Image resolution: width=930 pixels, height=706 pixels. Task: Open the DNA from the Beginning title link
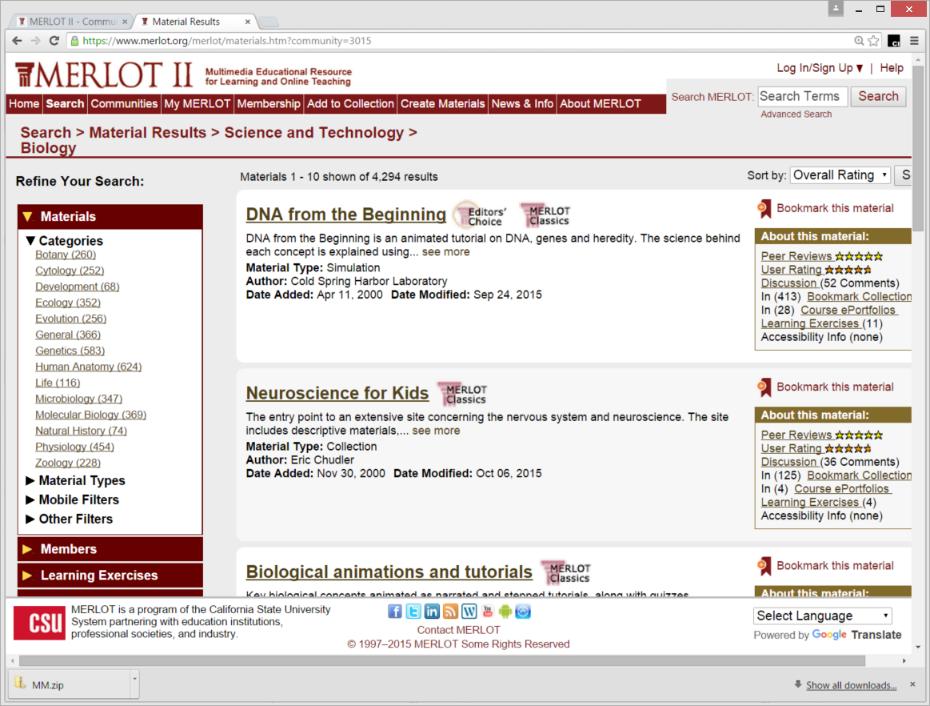tap(346, 214)
